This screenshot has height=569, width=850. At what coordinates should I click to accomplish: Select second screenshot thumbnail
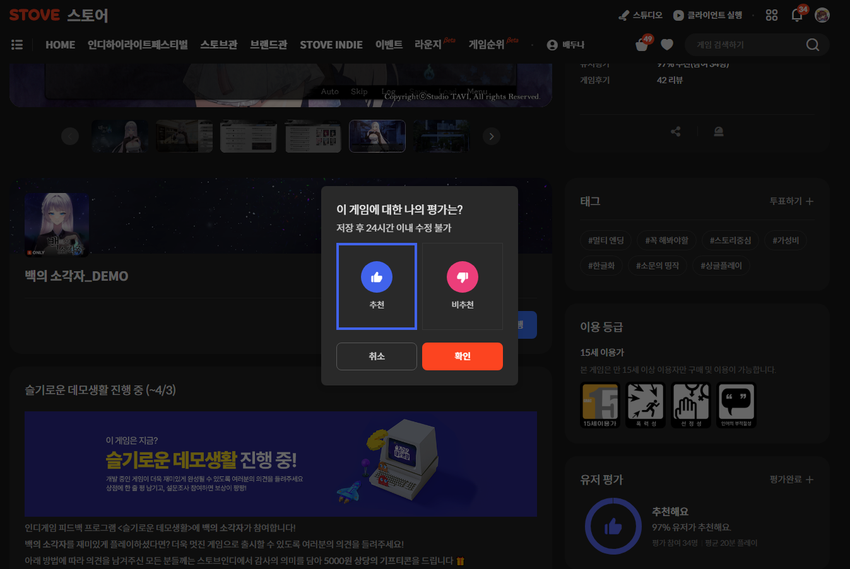coord(184,136)
